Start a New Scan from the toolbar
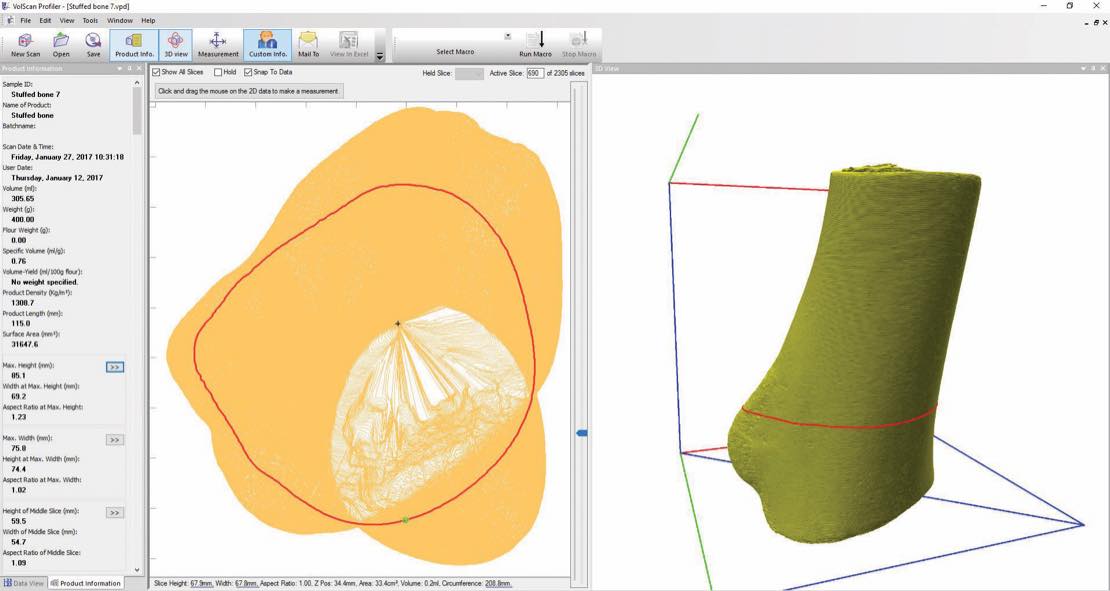The image size is (1110, 591). pos(26,44)
